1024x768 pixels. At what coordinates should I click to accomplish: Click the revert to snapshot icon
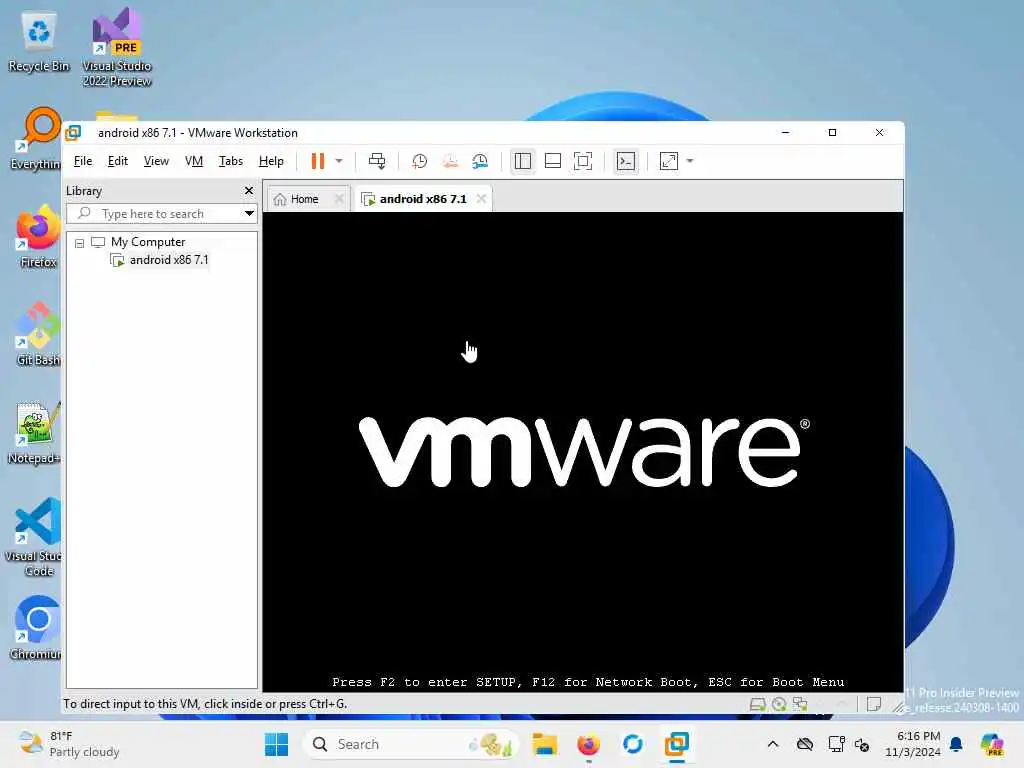[450, 161]
